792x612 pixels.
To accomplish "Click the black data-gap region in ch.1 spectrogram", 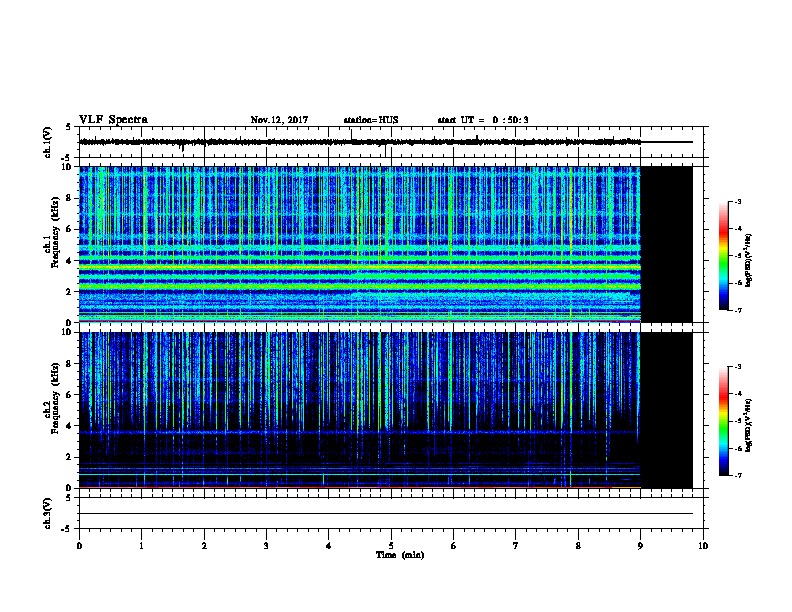I will [667, 244].
